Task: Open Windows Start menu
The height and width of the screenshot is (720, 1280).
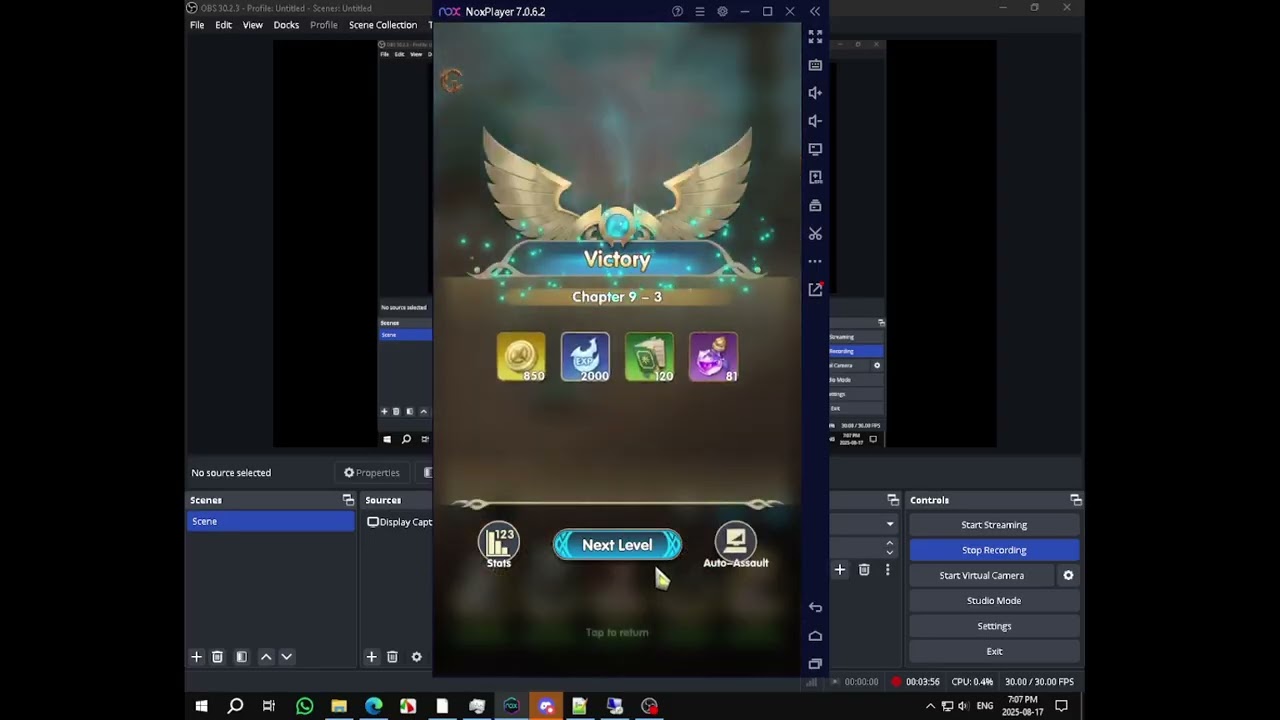Action: [x=201, y=706]
